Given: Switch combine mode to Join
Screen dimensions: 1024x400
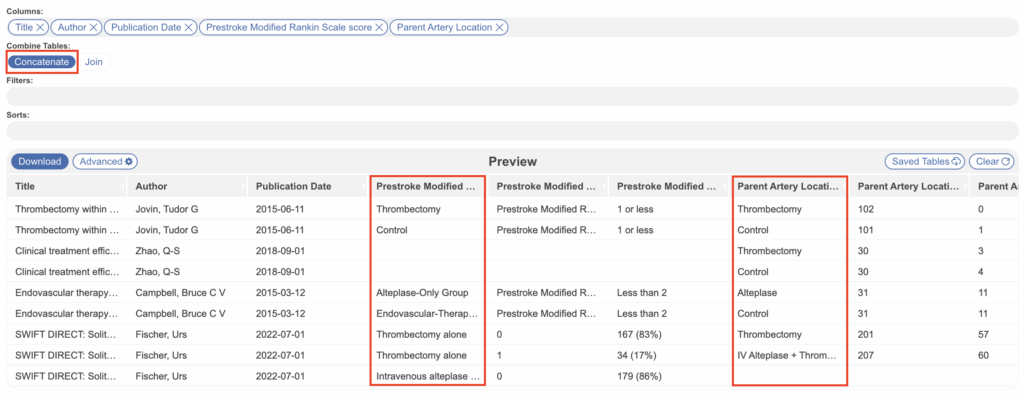Looking at the screenshot, I should pos(93,62).
